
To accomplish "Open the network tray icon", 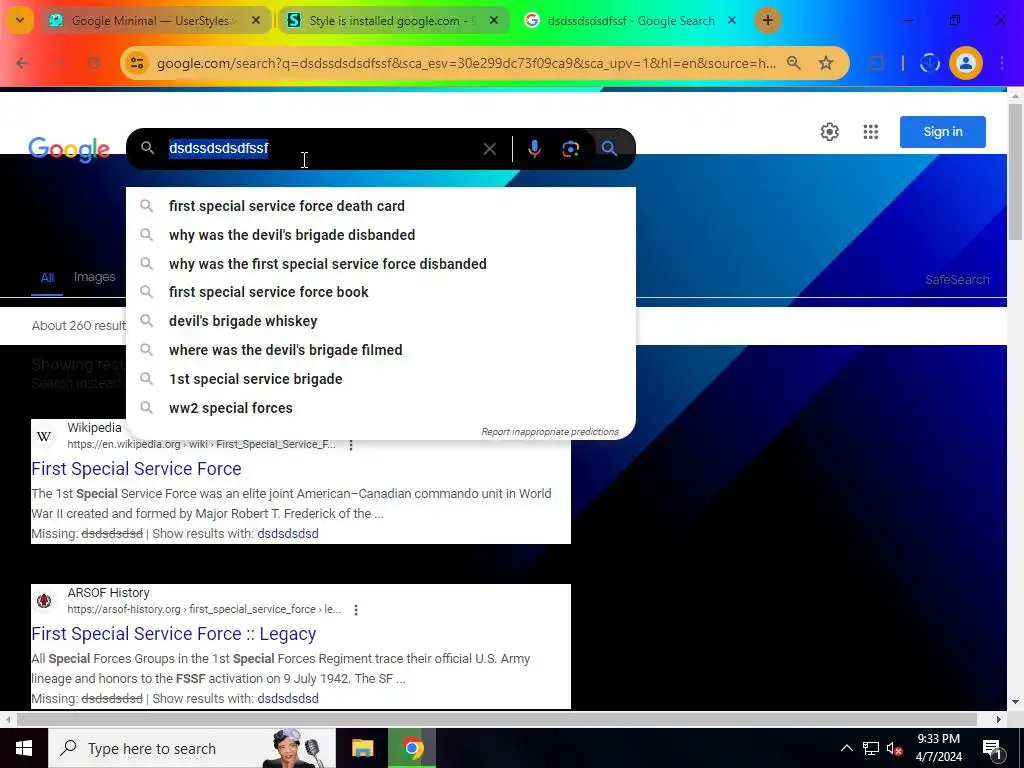I will (871, 748).
